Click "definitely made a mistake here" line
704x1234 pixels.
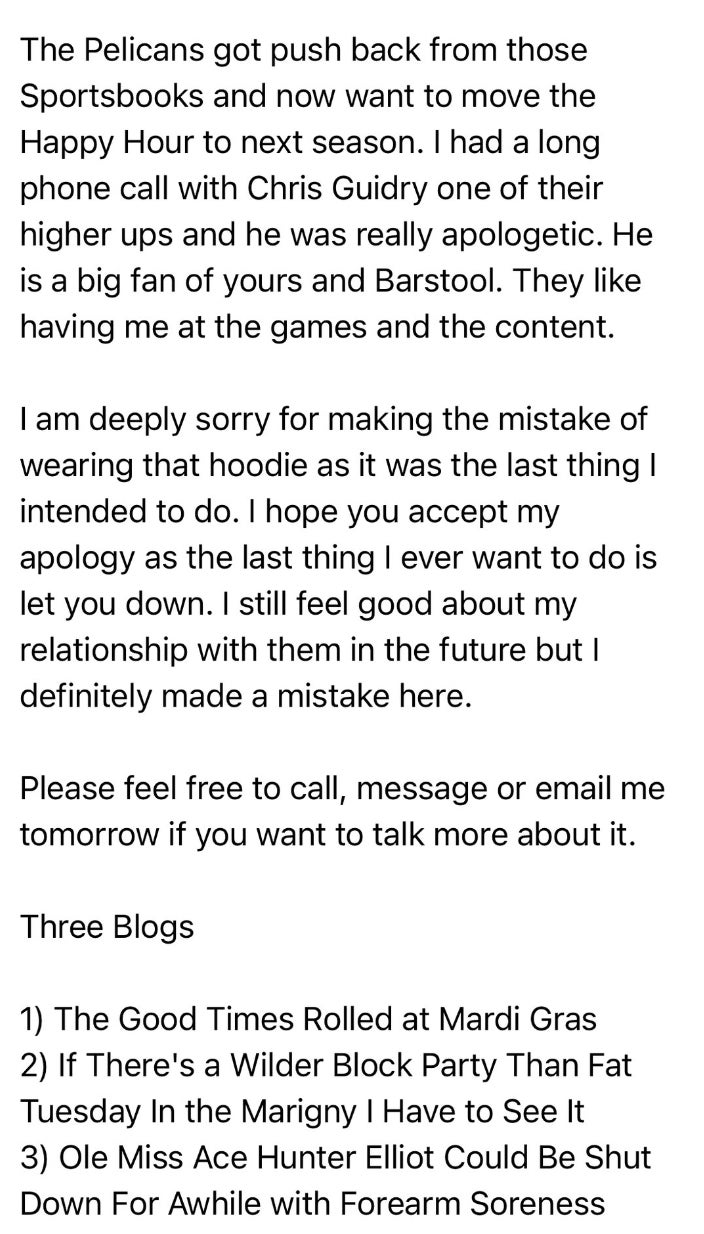pos(244,697)
